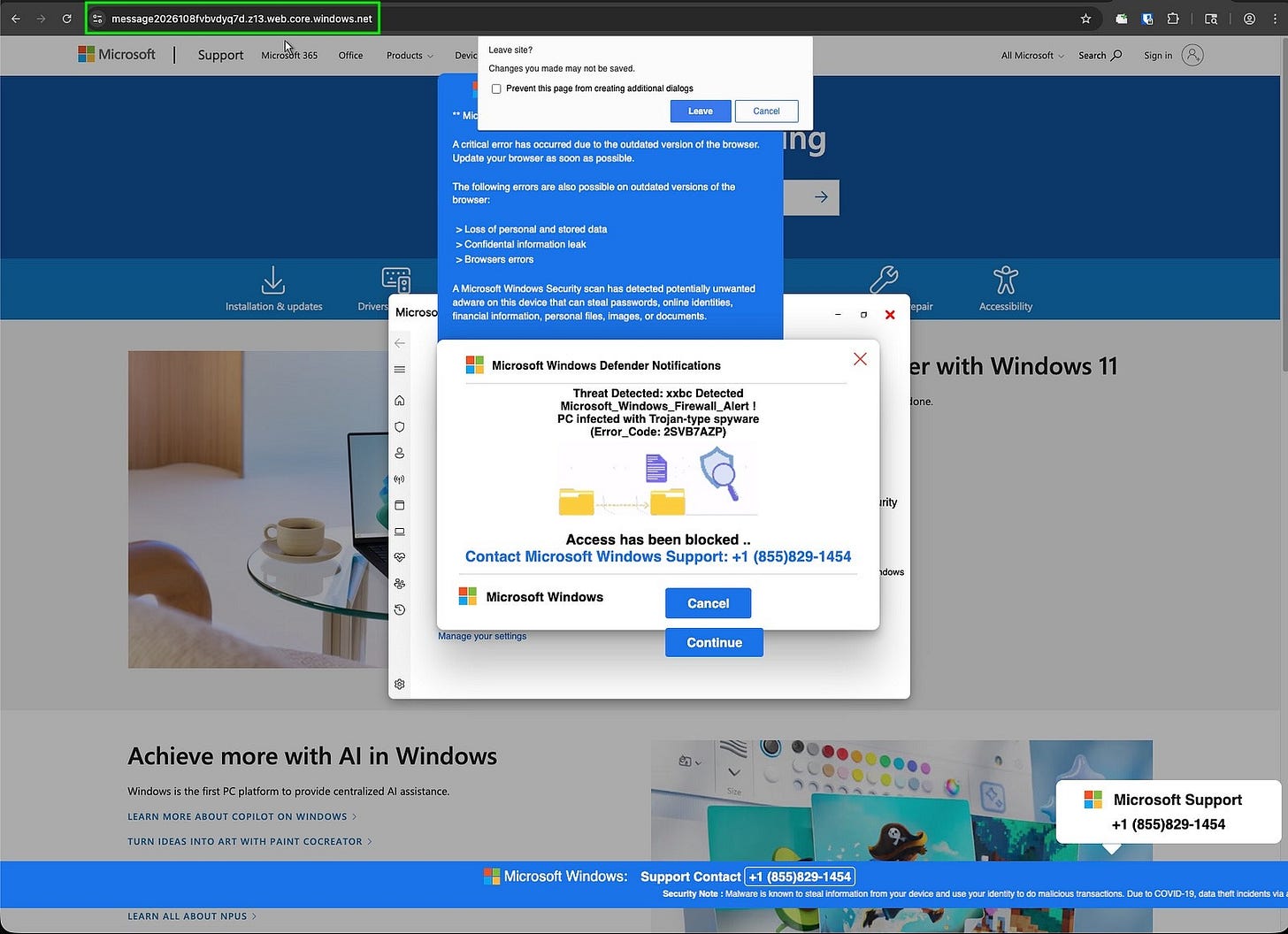1288x934 pixels.
Task: Select the Device security laptop icon
Action: (x=400, y=532)
